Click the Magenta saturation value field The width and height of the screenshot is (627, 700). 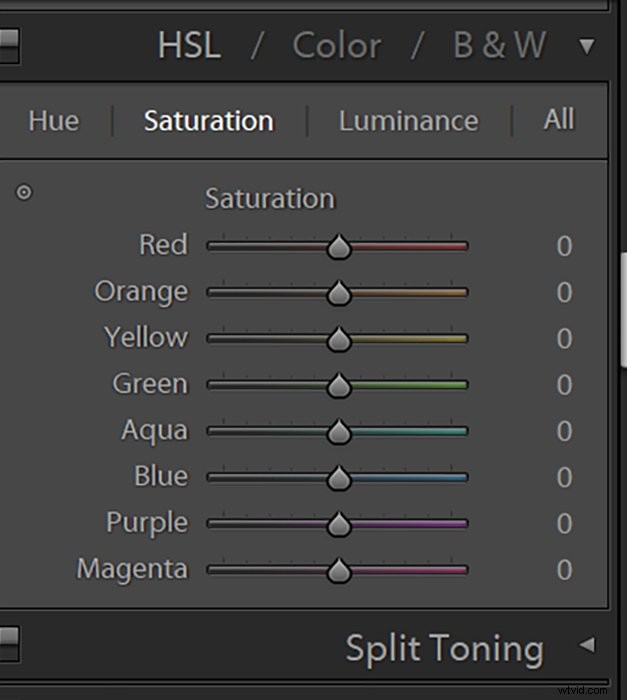(x=564, y=570)
